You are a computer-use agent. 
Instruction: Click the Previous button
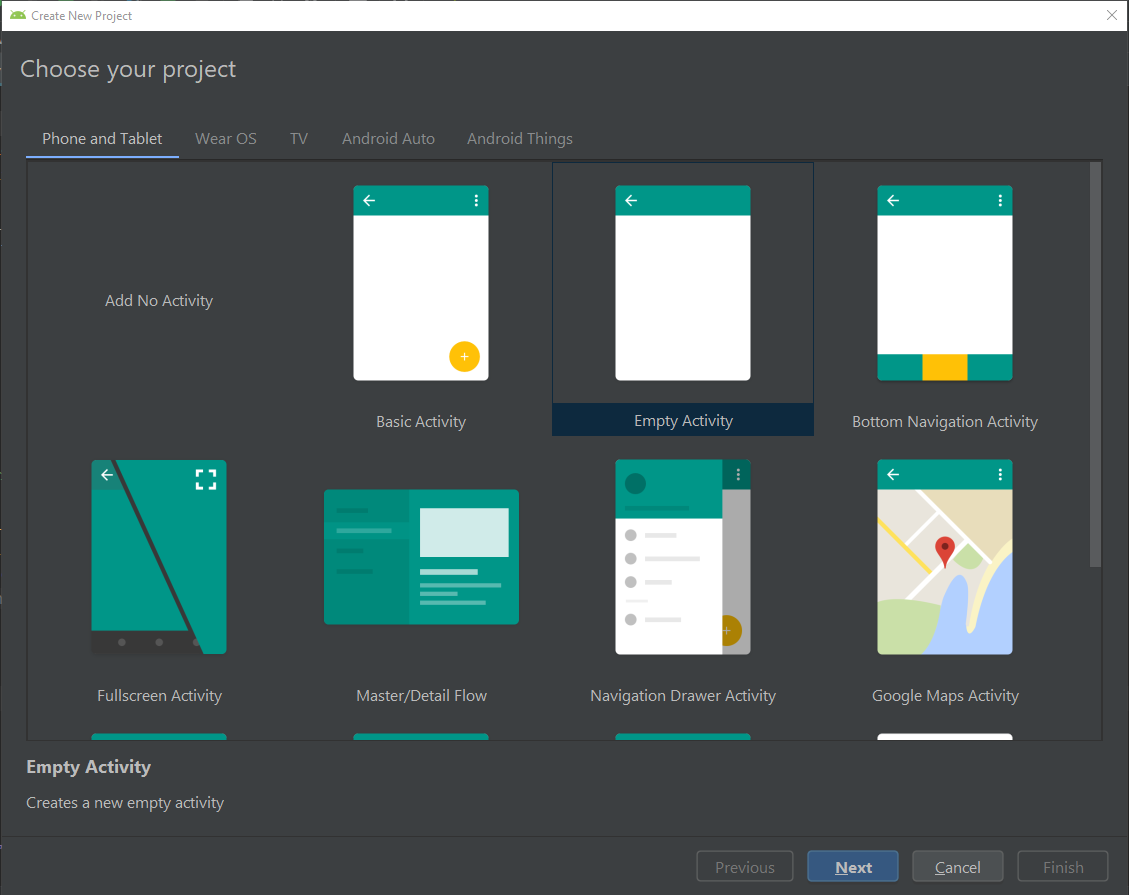pos(744,866)
